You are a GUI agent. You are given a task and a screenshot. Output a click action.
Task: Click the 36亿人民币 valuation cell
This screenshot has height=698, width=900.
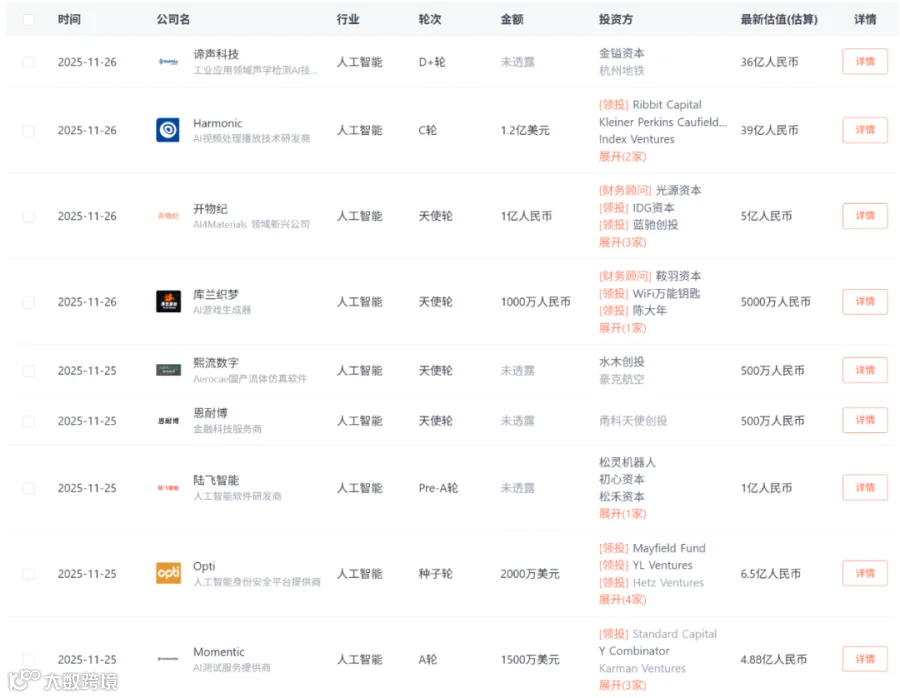pyautogui.click(x=769, y=62)
